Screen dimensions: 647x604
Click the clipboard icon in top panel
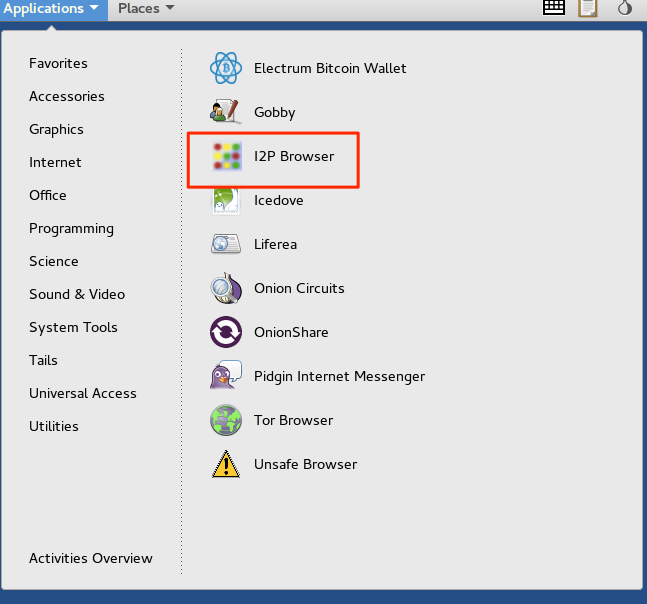pos(588,8)
